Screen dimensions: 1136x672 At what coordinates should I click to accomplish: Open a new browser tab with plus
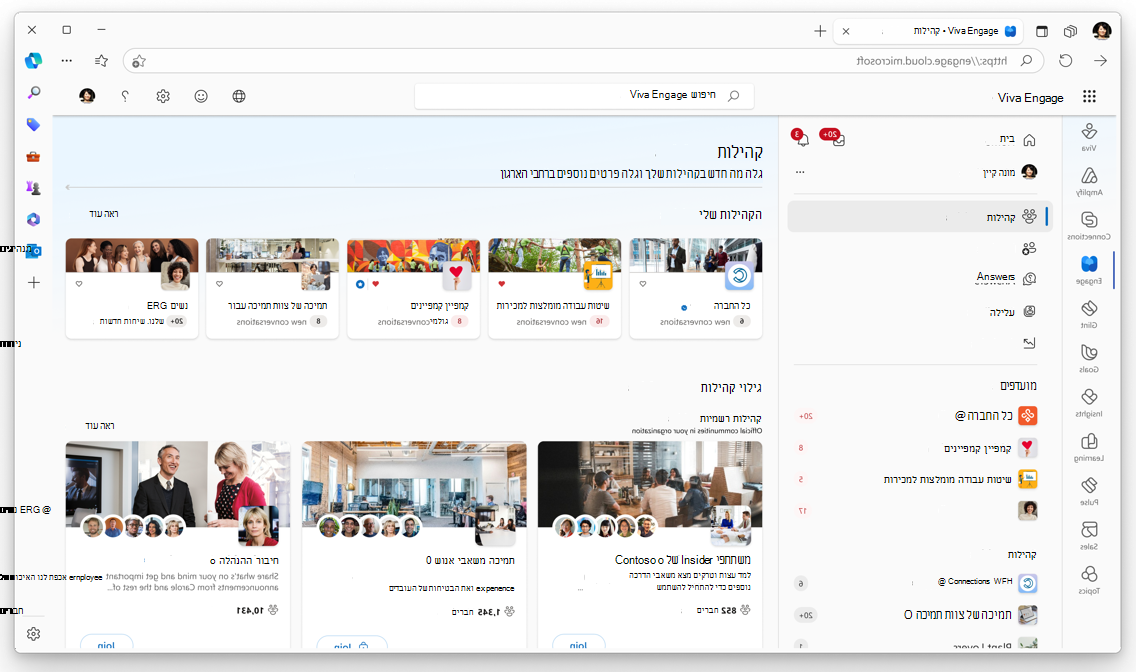(819, 30)
